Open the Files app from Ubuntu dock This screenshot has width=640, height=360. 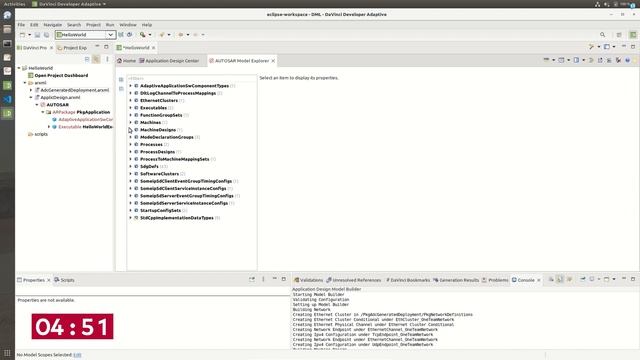7,29
